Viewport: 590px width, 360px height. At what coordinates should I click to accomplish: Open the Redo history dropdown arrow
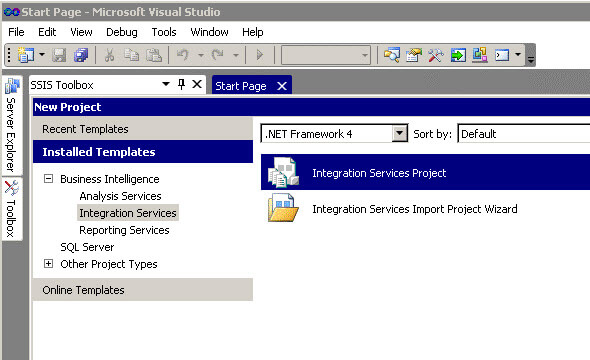(236, 55)
